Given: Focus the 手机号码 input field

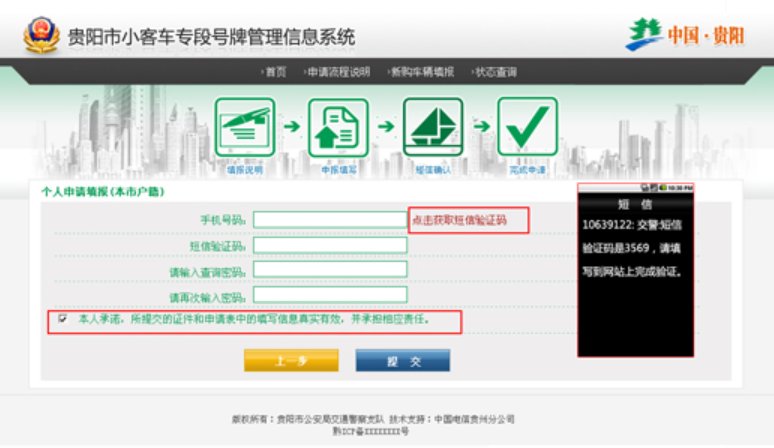Looking at the screenshot, I should (330, 220).
